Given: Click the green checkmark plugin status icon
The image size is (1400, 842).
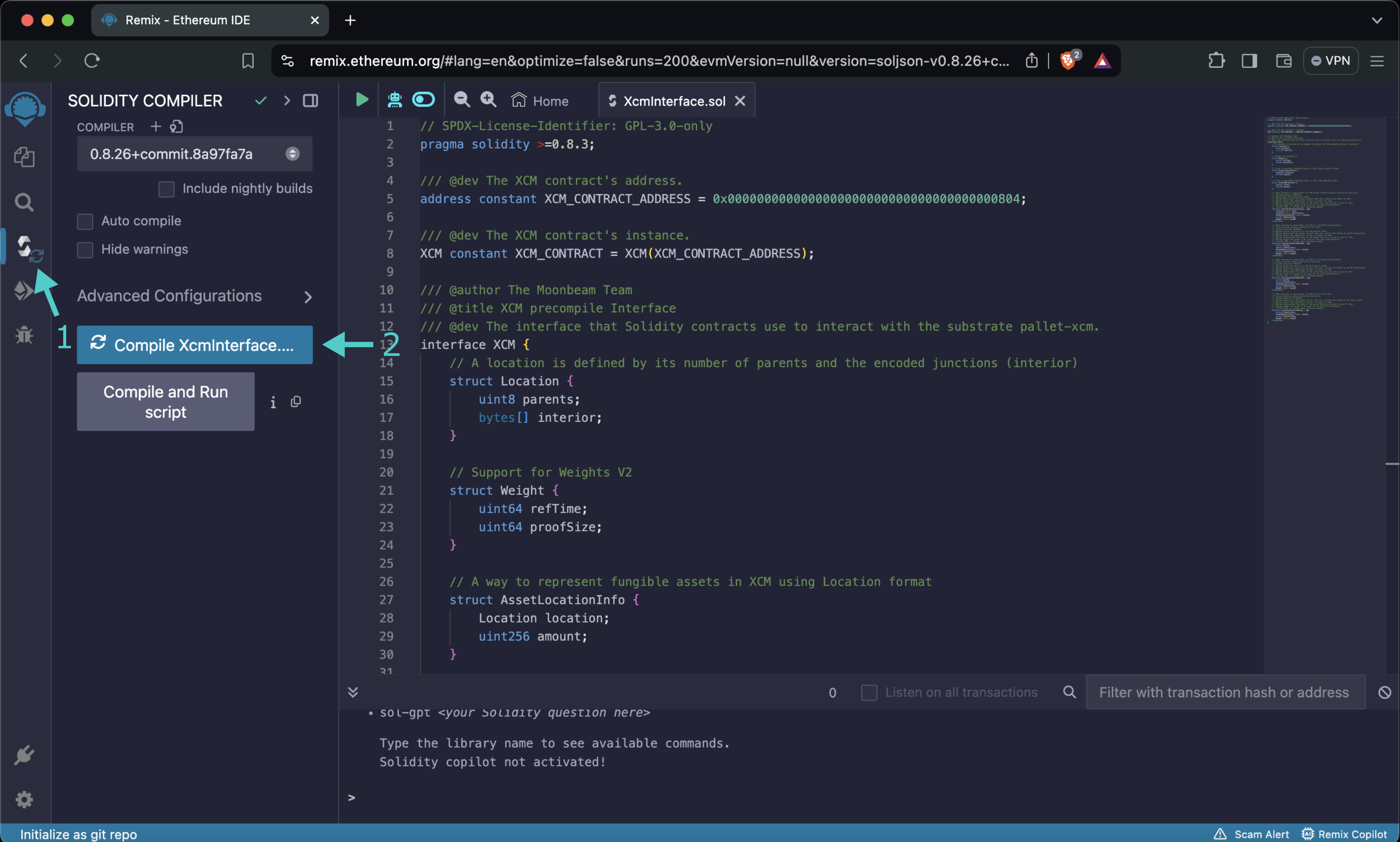Looking at the screenshot, I should coord(261,101).
